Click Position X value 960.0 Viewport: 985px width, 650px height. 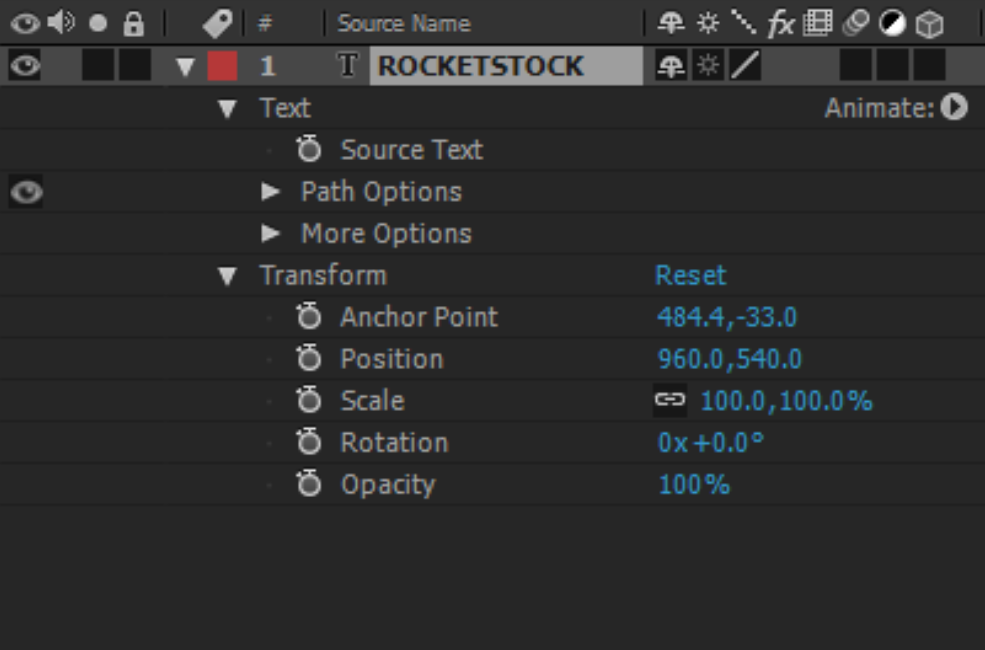pyautogui.click(x=690, y=359)
